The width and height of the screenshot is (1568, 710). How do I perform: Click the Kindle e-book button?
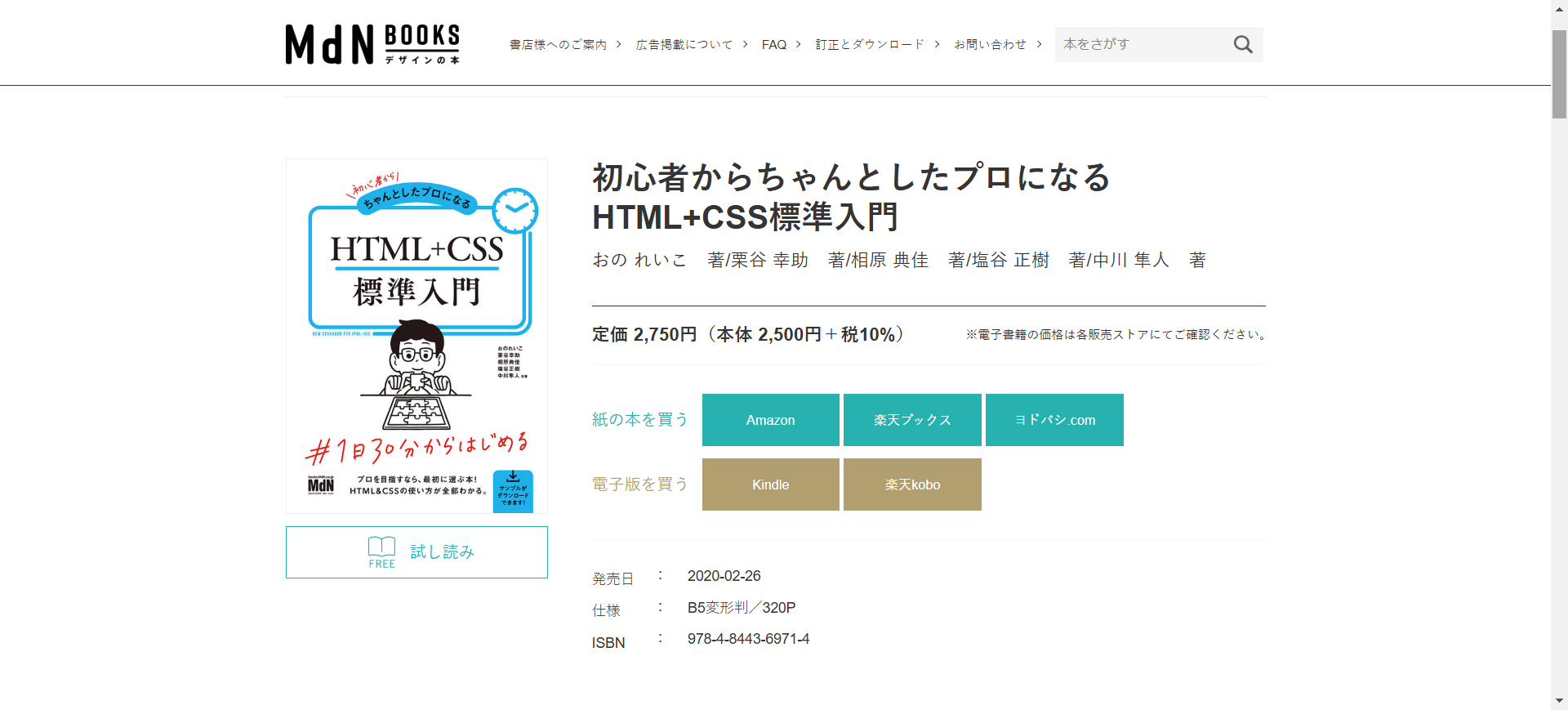pos(770,484)
